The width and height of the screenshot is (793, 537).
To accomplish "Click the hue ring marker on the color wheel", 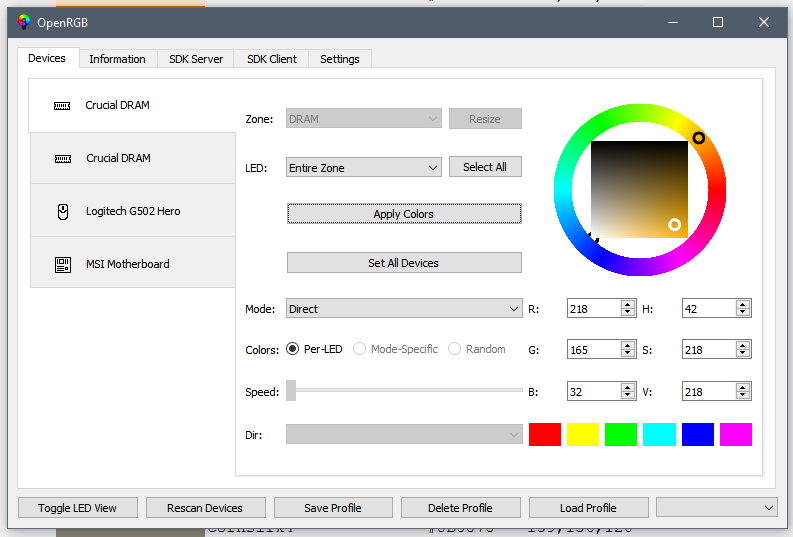I will [698, 138].
